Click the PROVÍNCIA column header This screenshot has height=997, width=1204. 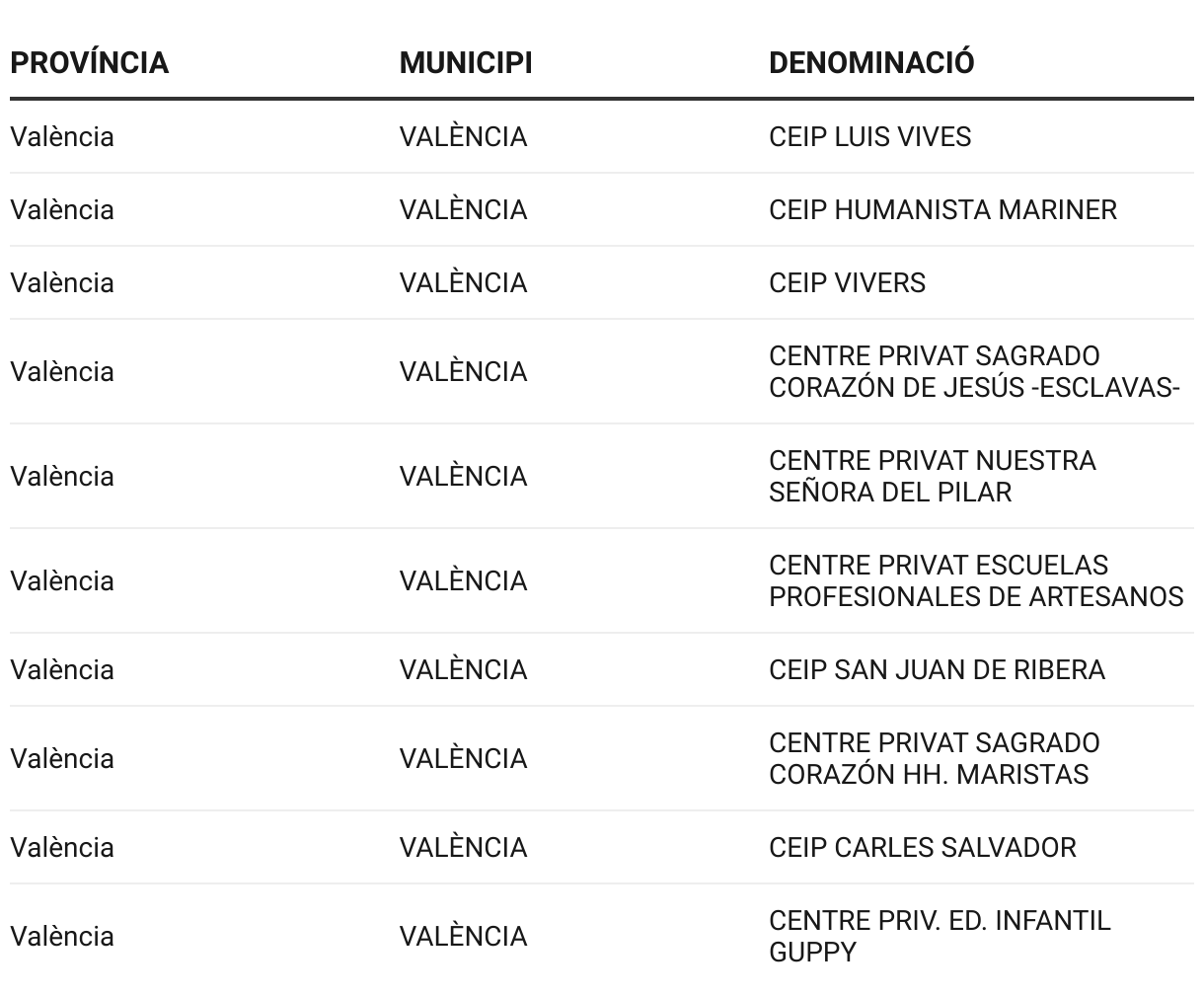(x=89, y=62)
